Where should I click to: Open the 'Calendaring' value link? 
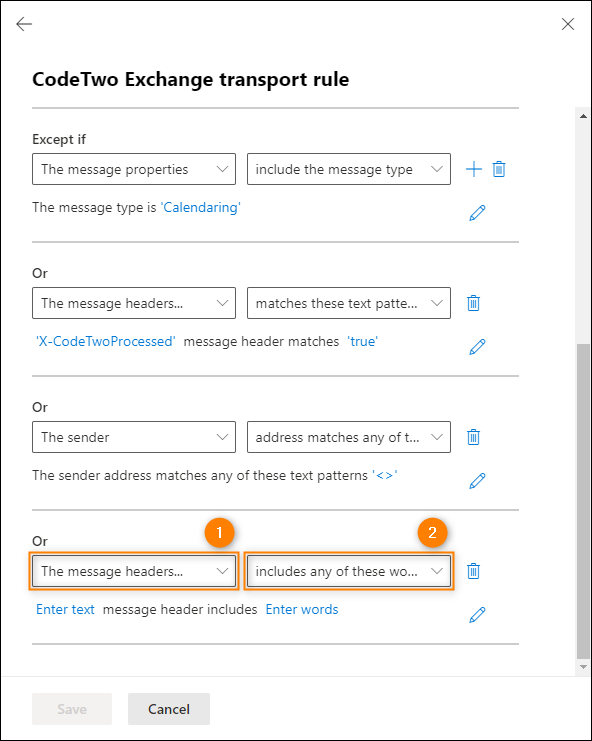point(201,207)
